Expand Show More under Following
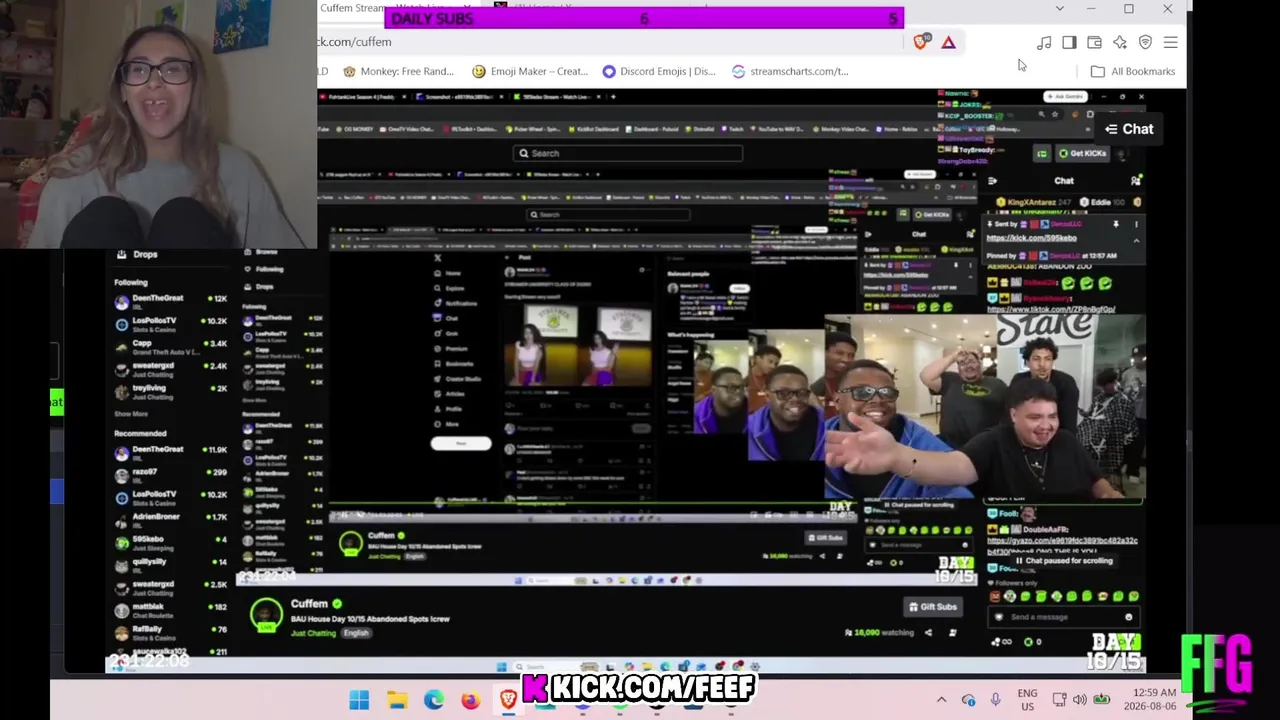Image resolution: width=1280 pixels, height=720 pixels. coord(131,413)
